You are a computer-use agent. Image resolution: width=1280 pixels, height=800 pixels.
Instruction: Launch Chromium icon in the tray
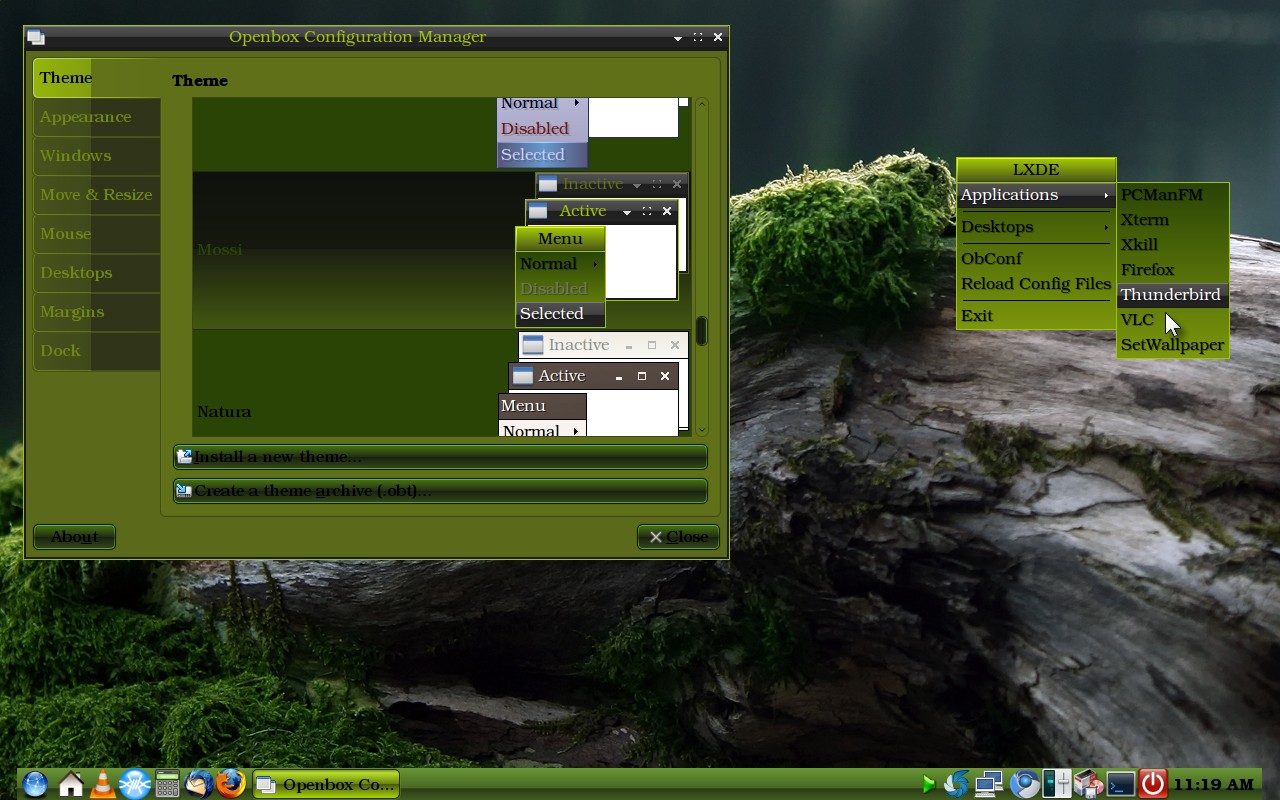[1024, 784]
